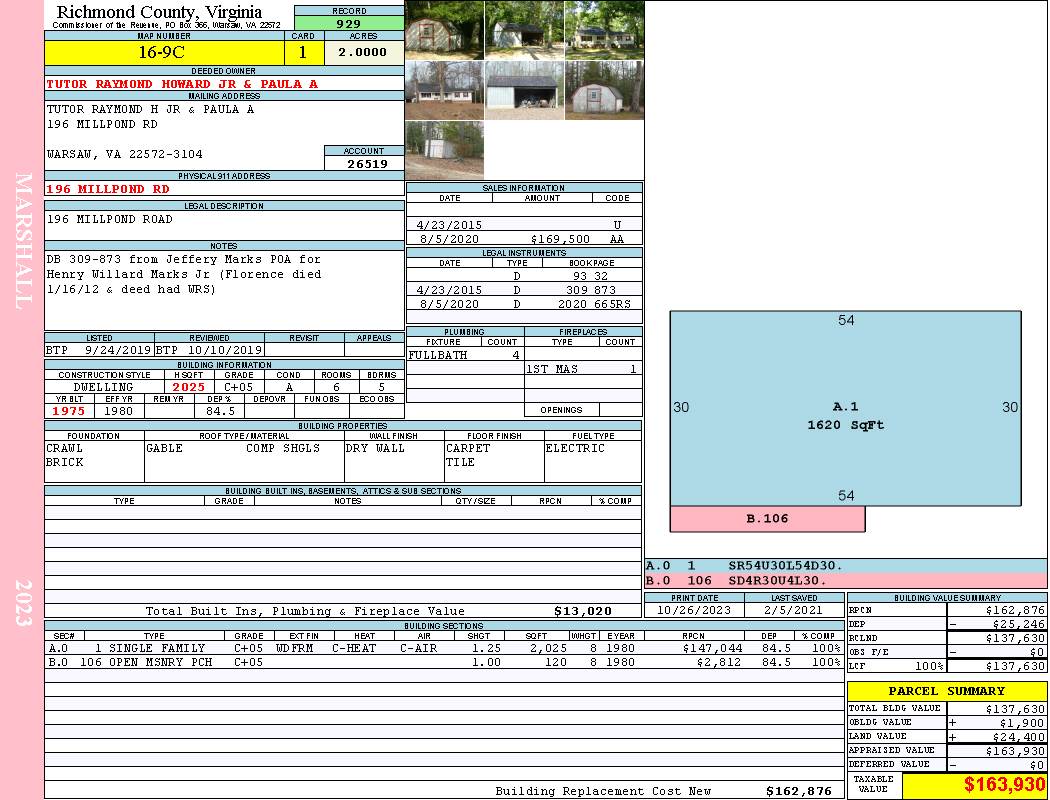This screenshot has height=800, width=1050.
Task: View barn-style shed photo under leafy trees
Action: point(444,30)
